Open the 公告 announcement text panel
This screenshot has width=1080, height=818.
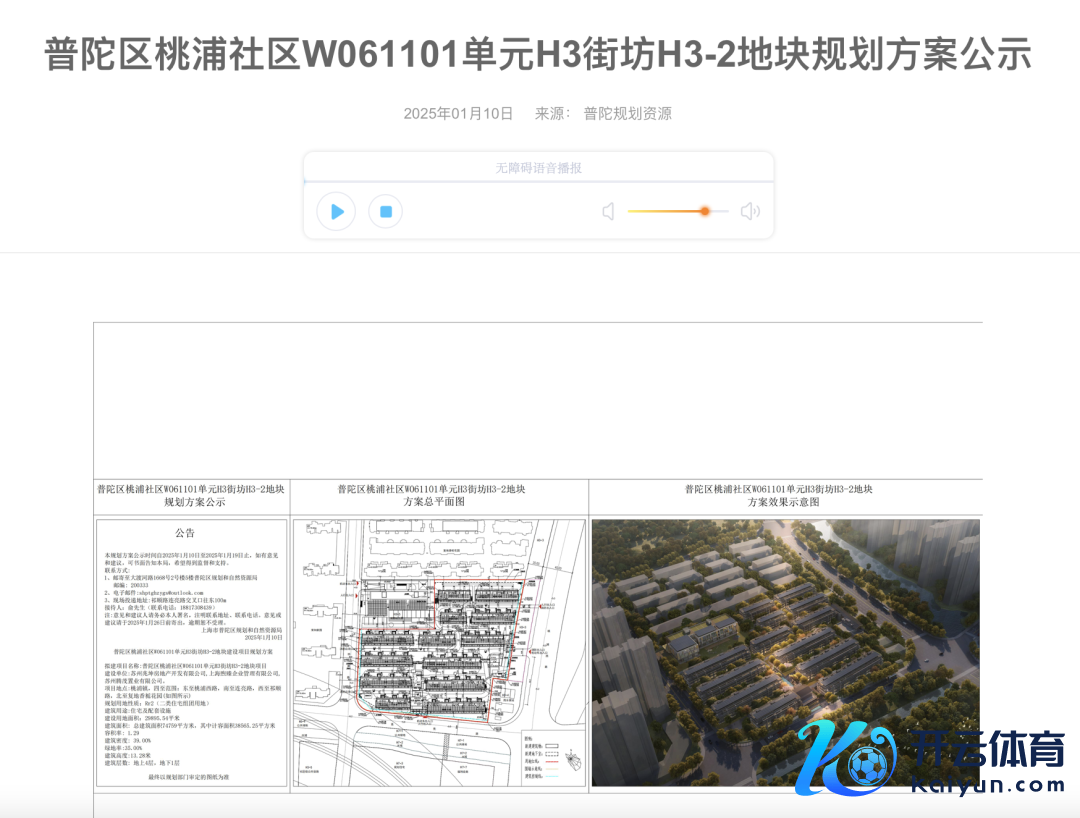coord(191,650)
